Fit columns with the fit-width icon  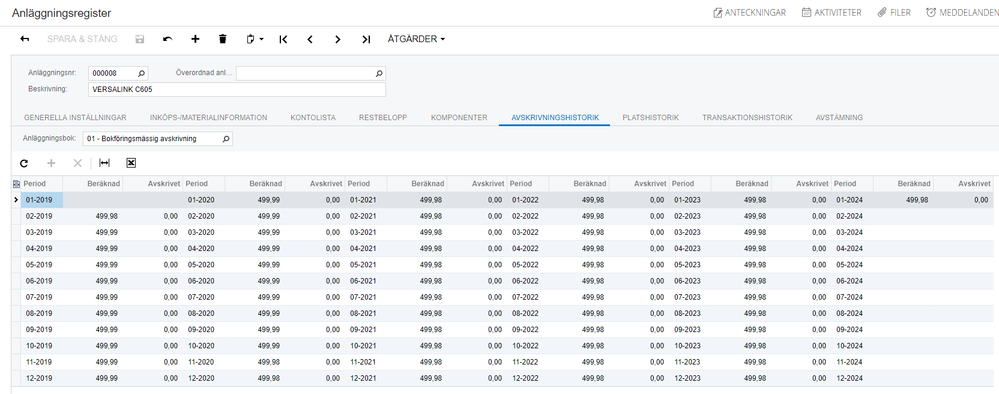[104, 164]
